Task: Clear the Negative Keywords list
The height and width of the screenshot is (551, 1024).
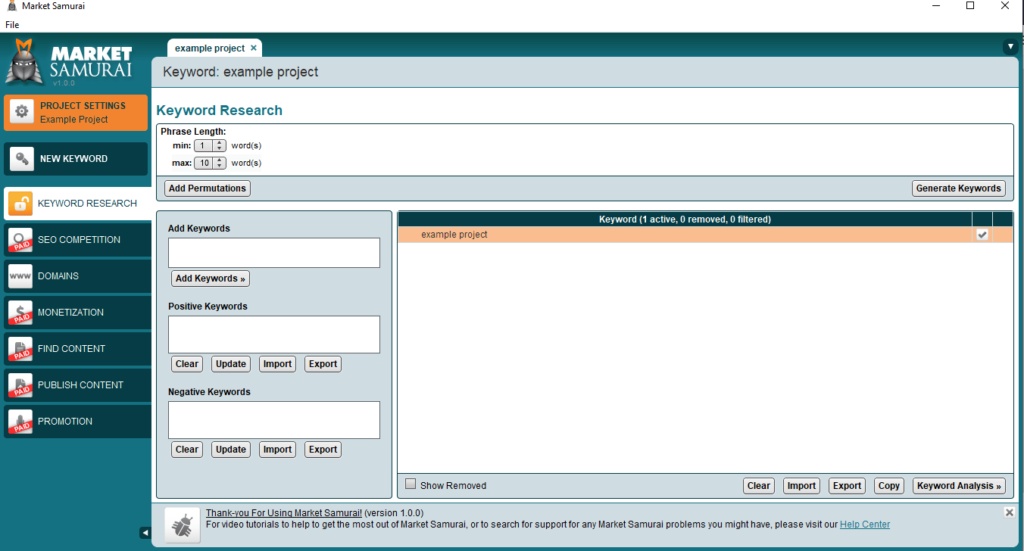Action: 187,449
